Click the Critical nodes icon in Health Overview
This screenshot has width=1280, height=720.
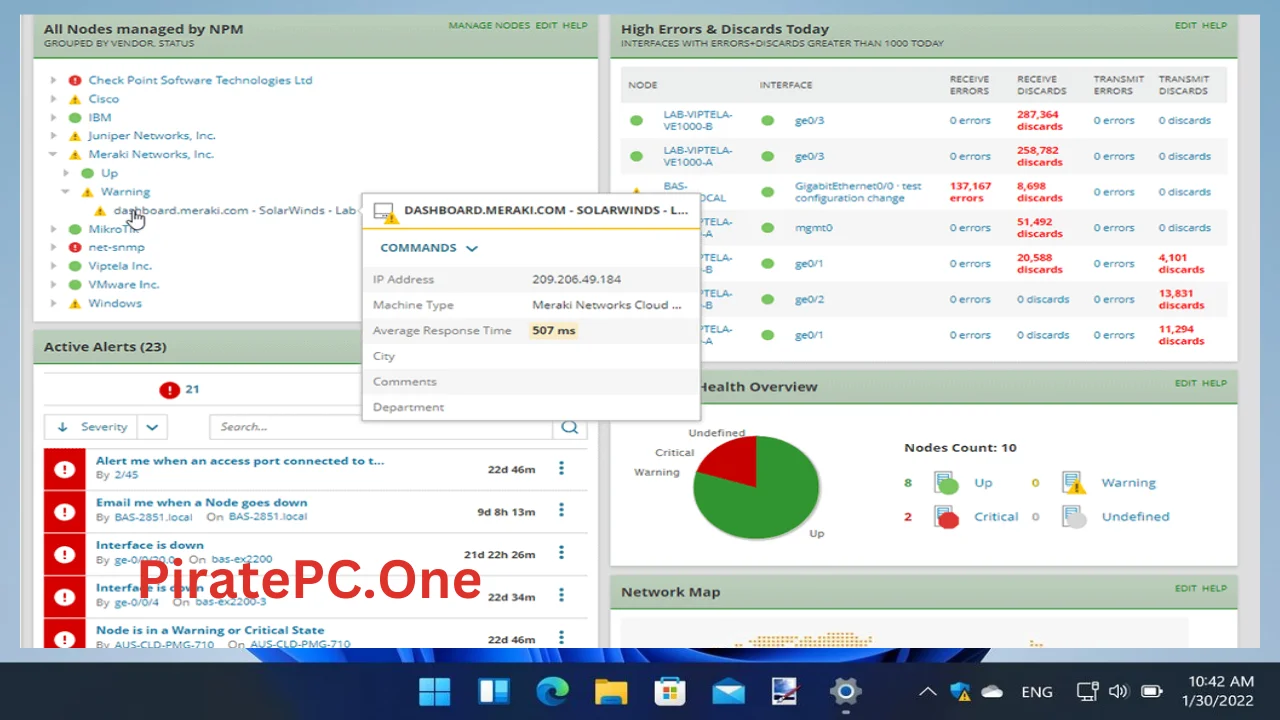tap(945, 517)
